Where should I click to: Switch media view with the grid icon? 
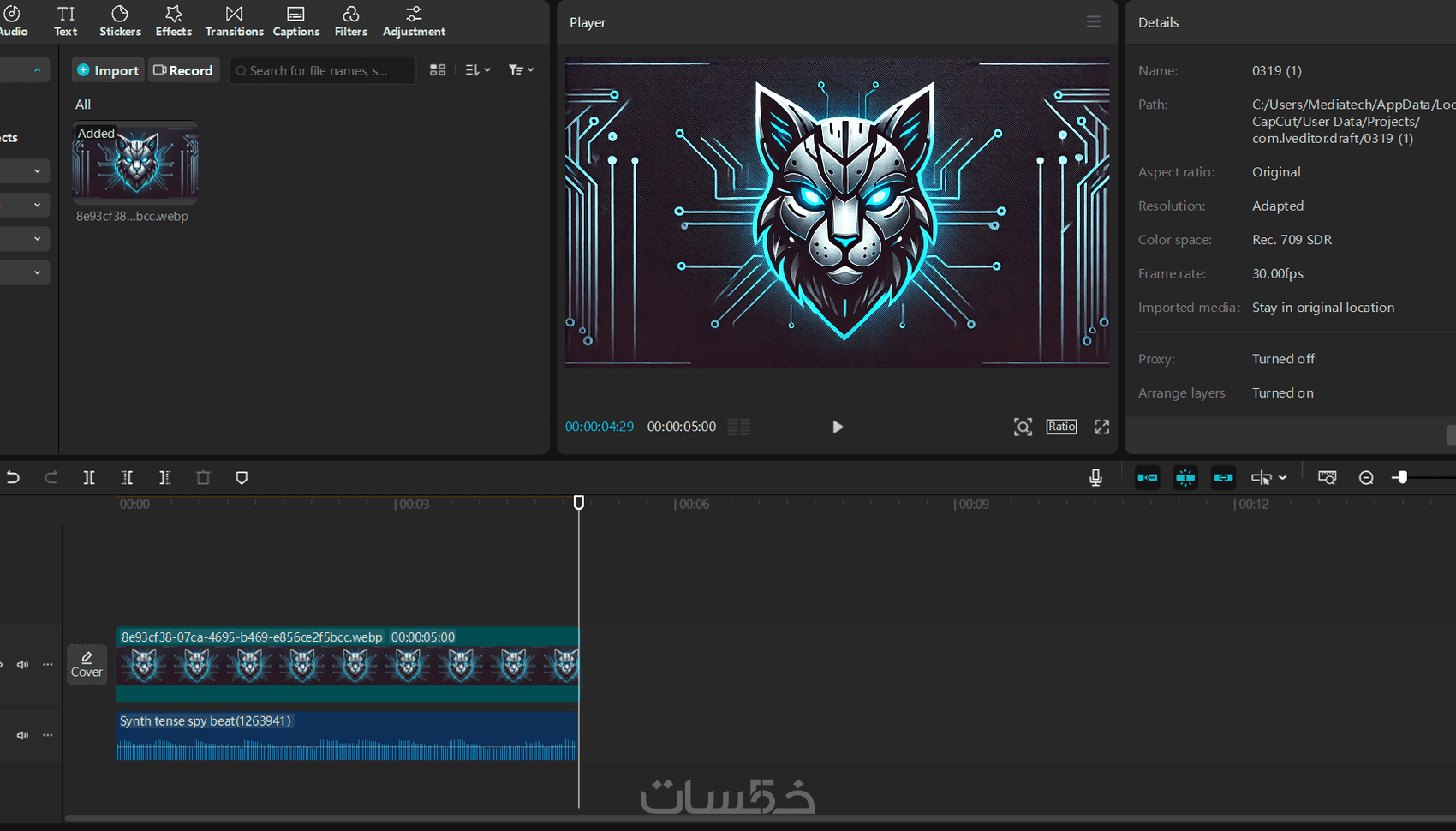(x=438, y=70)
